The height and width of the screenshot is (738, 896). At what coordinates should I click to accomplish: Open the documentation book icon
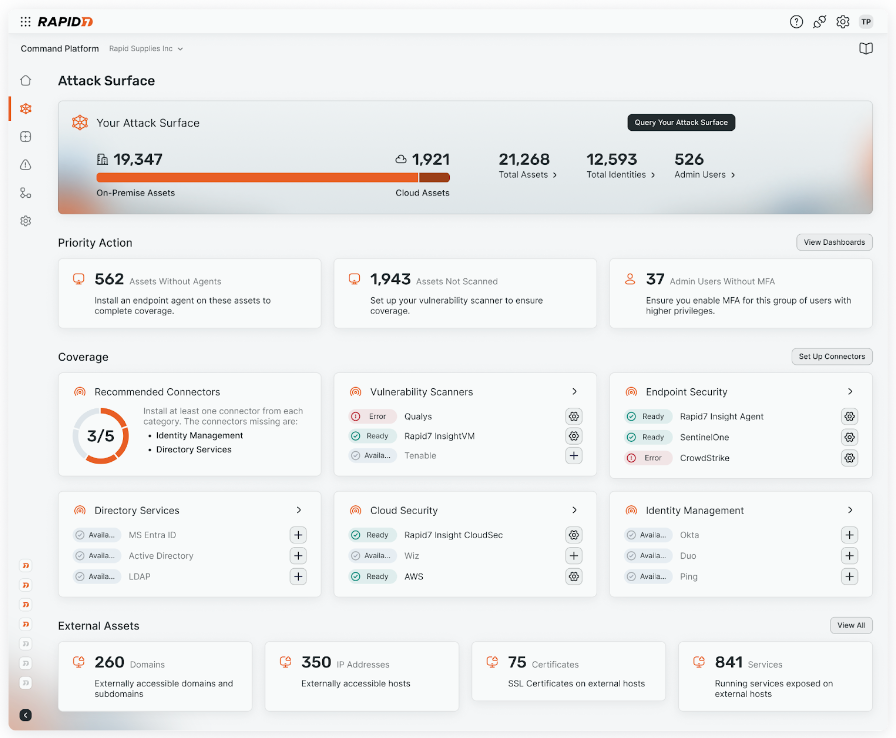coord(866,49)
